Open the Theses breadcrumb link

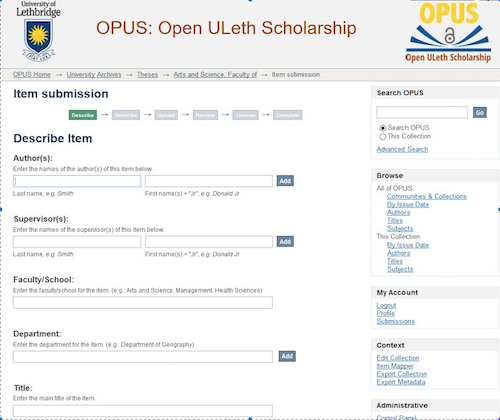tap(147, 74)
